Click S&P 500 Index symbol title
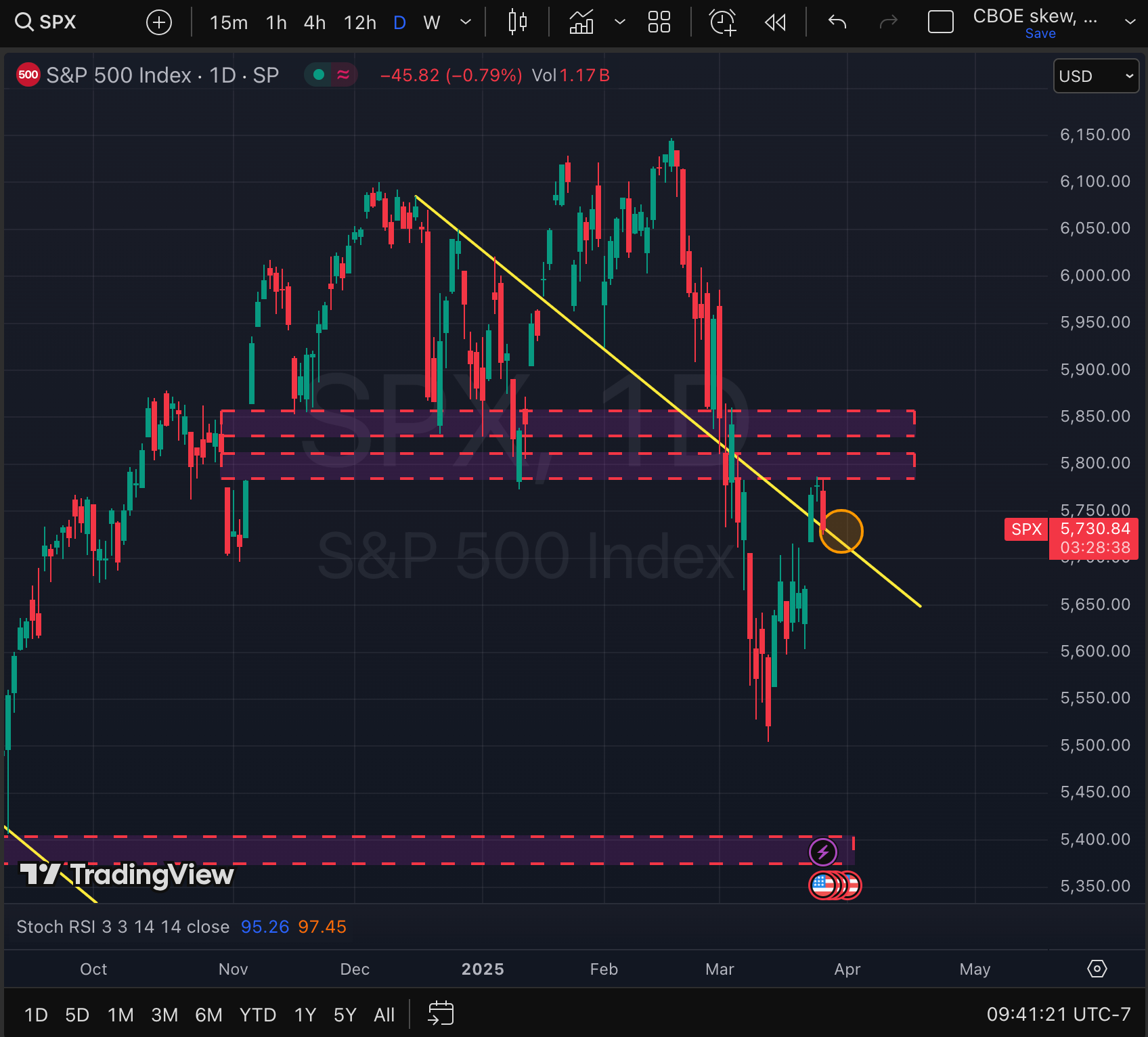1148x1037 pixels. [162, 75]
